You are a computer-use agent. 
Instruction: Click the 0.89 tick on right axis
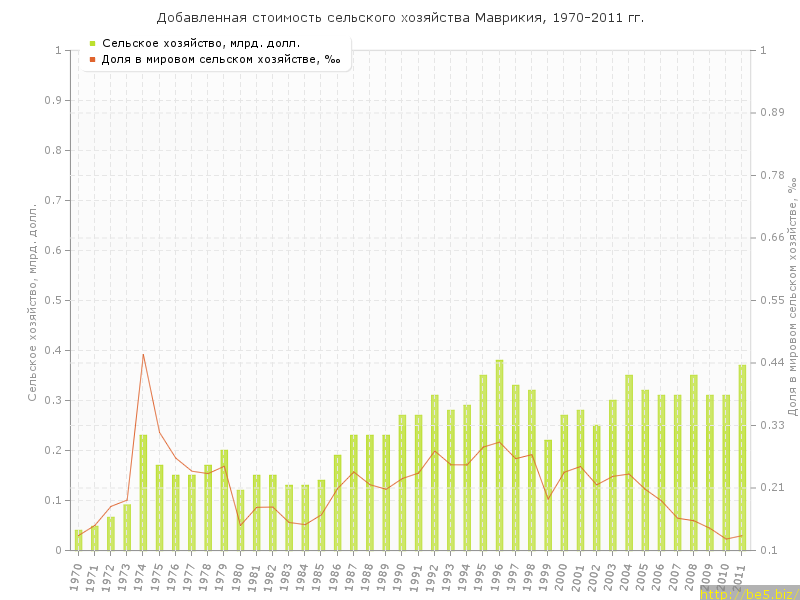(771, 112)
